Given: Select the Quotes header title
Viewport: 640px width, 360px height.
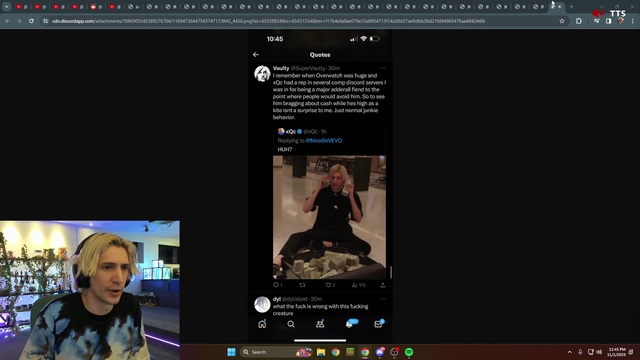Looking at the screenshot, I should point(320,54).
